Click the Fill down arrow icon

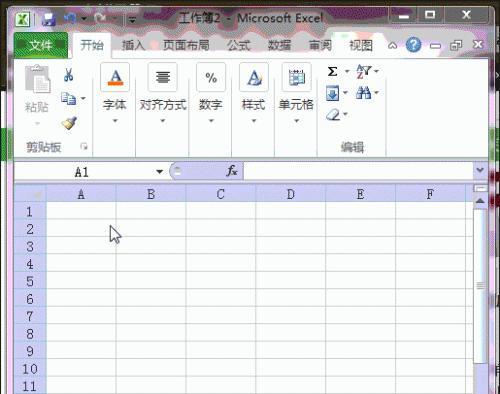click(x=333, y=93)
